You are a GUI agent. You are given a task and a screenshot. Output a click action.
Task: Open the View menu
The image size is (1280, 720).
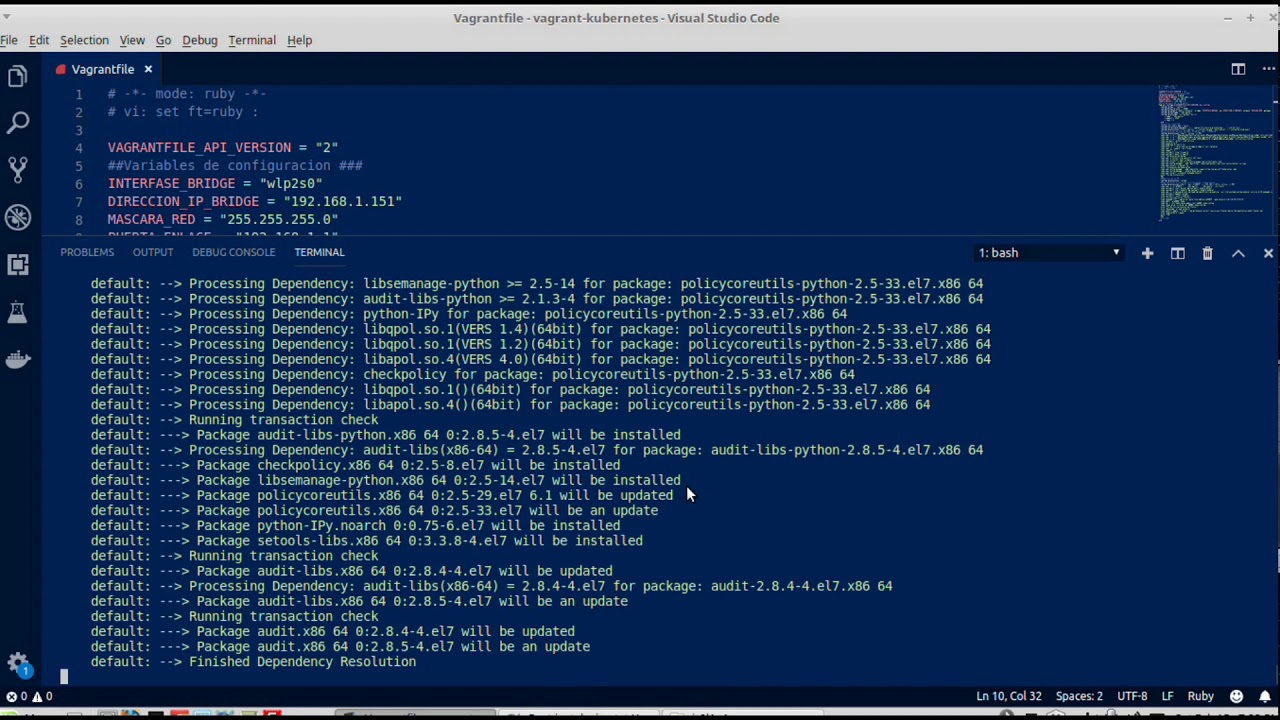(x=132, y=40)
